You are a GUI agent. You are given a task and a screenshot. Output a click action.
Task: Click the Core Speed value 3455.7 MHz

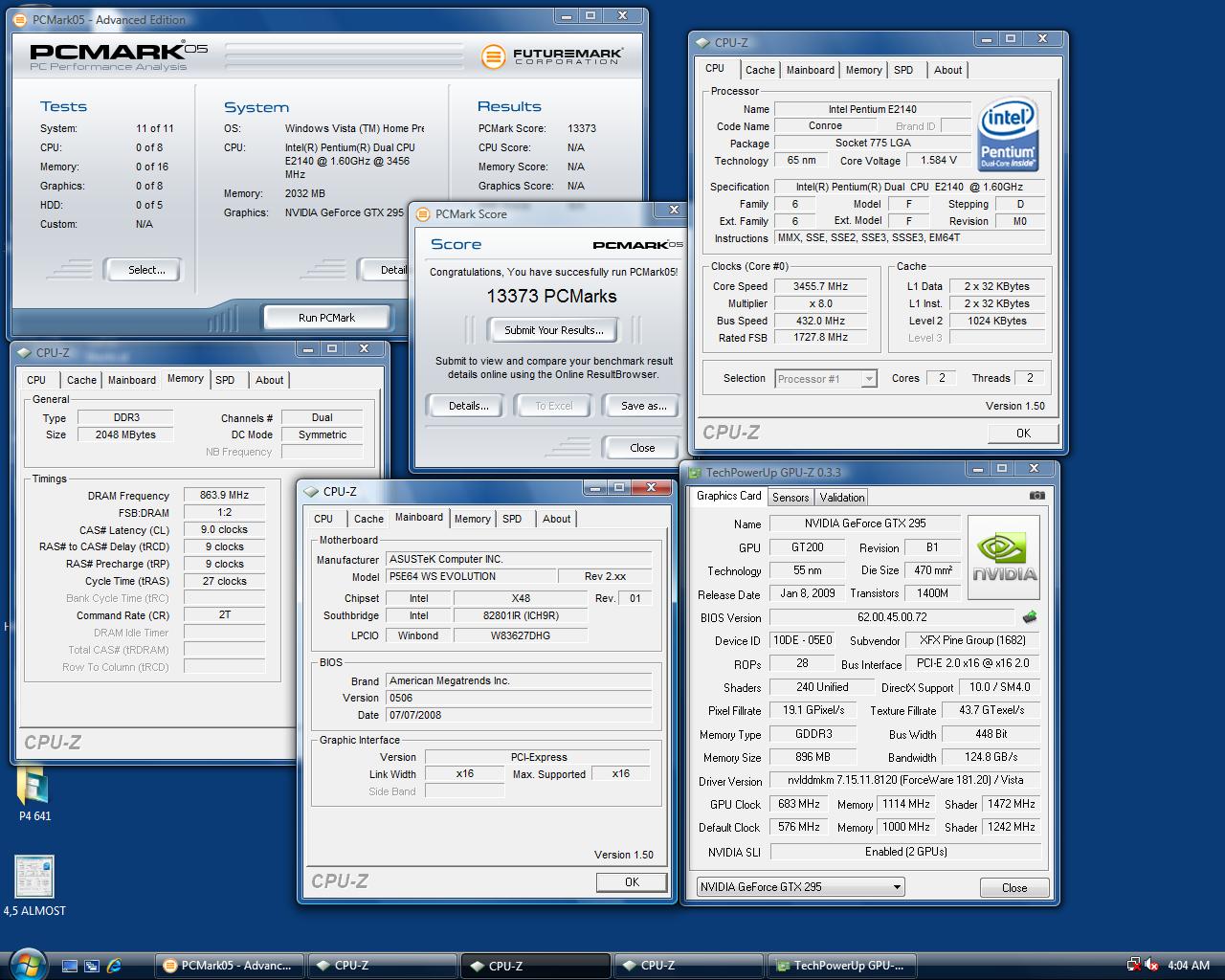coord(820,286)
